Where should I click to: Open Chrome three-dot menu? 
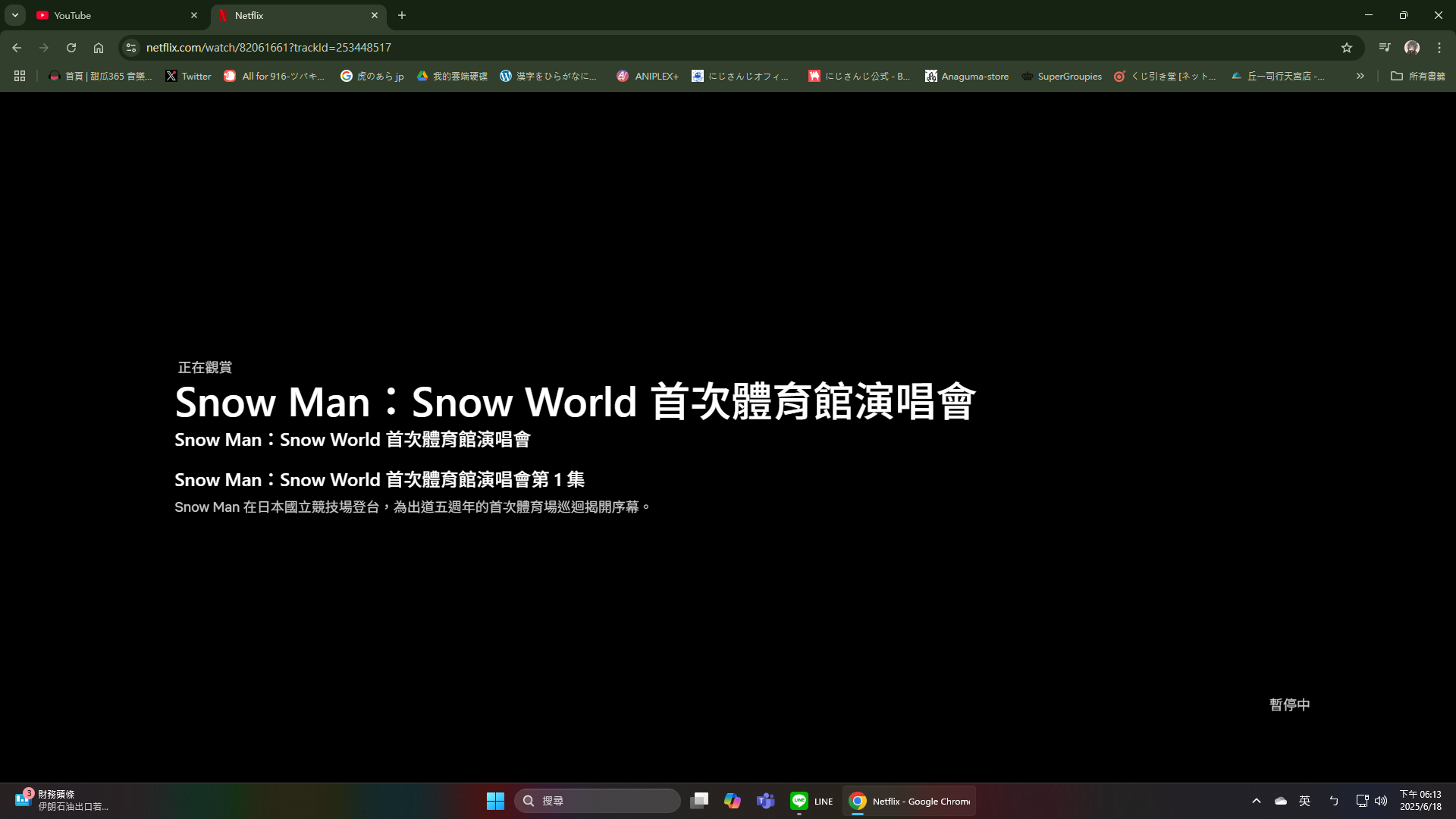coord(1439,48)
